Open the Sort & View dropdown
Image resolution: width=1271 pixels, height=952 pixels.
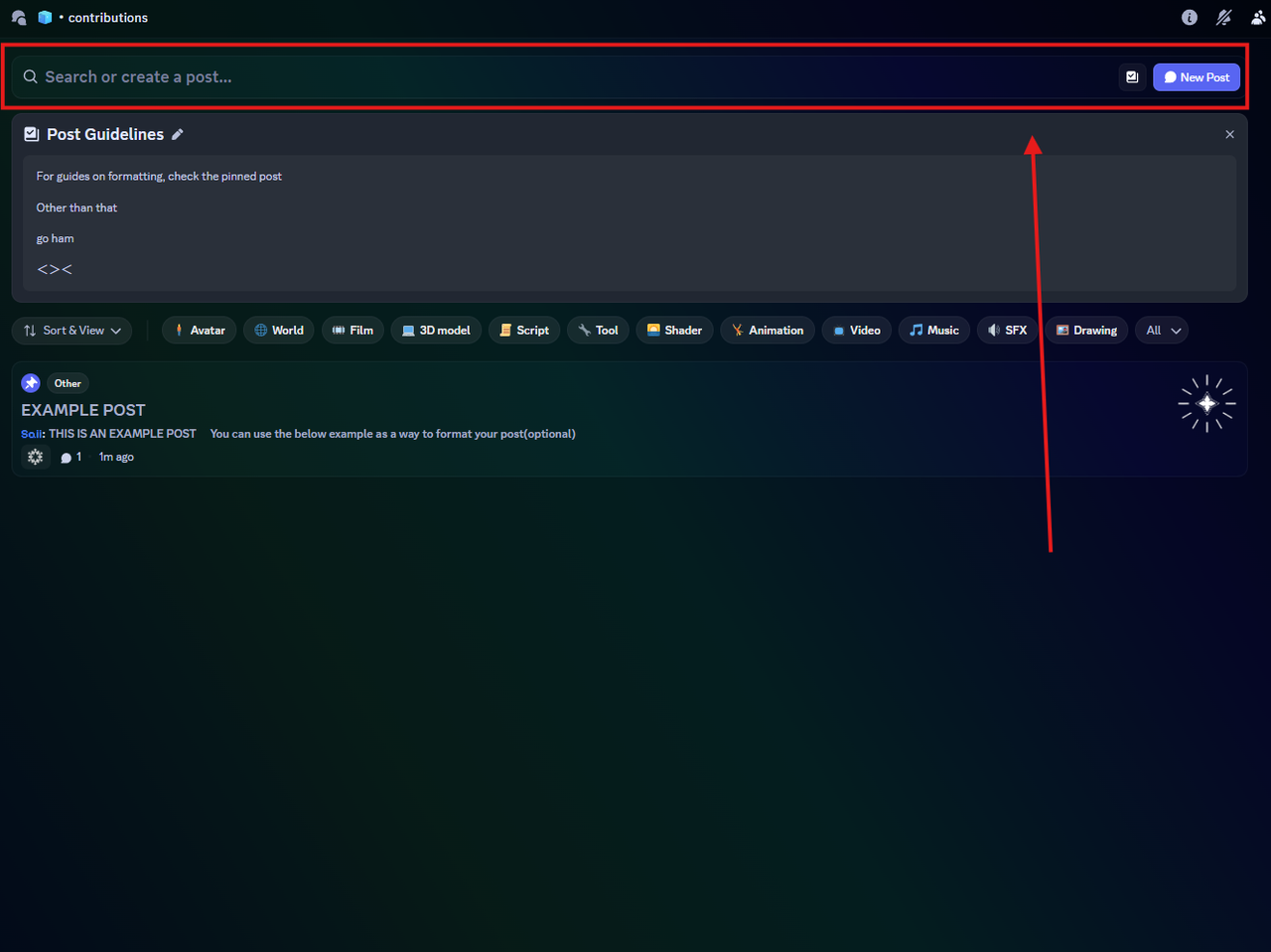point(71,331)
